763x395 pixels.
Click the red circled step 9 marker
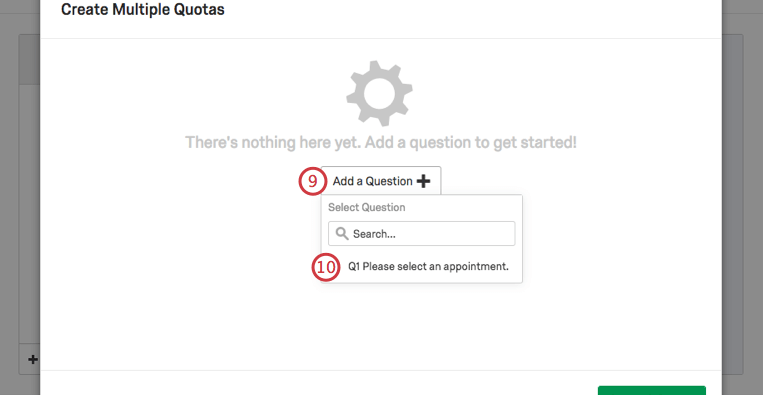click(312, 181)
